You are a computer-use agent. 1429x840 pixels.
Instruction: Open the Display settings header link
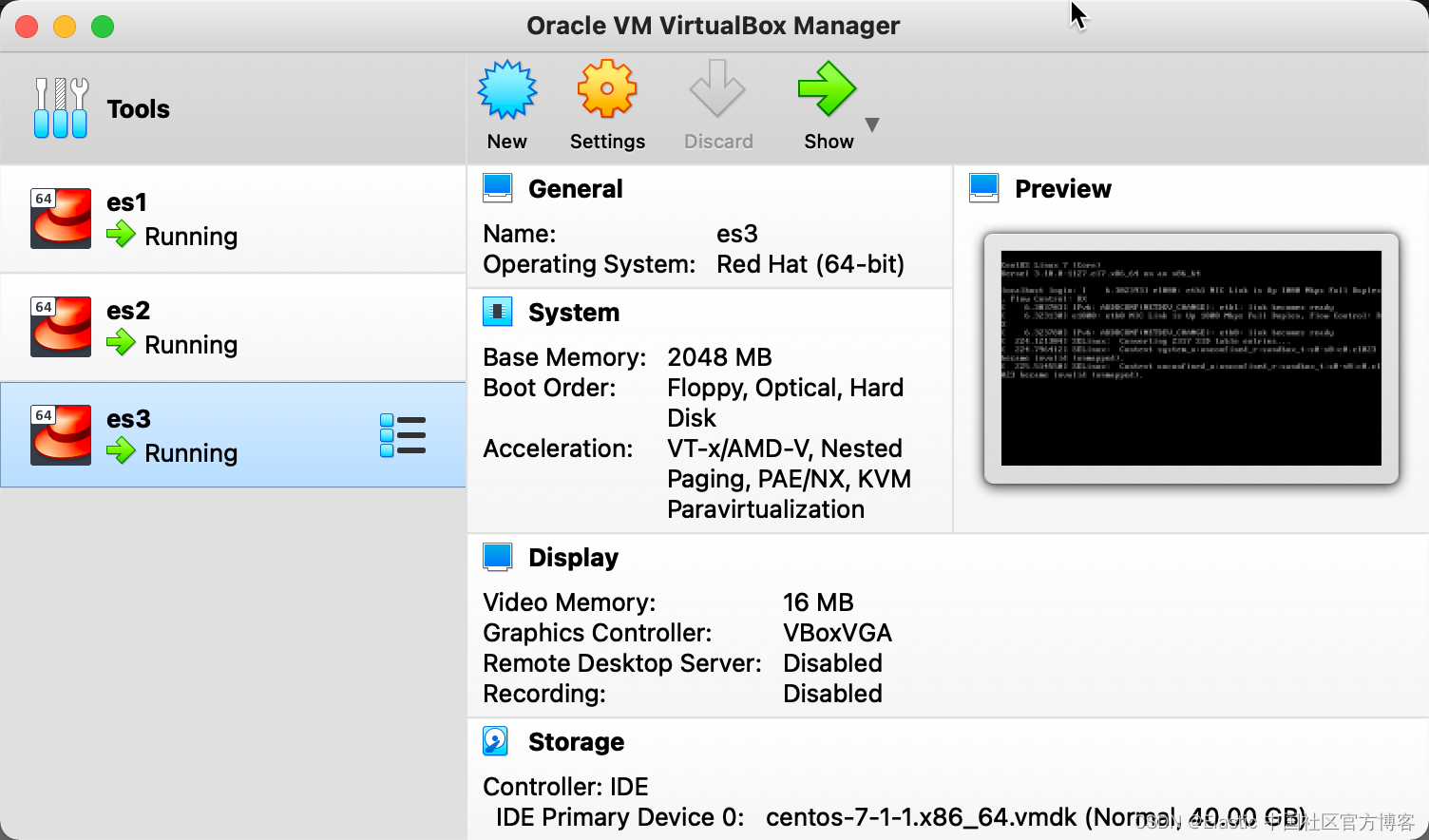573,558
